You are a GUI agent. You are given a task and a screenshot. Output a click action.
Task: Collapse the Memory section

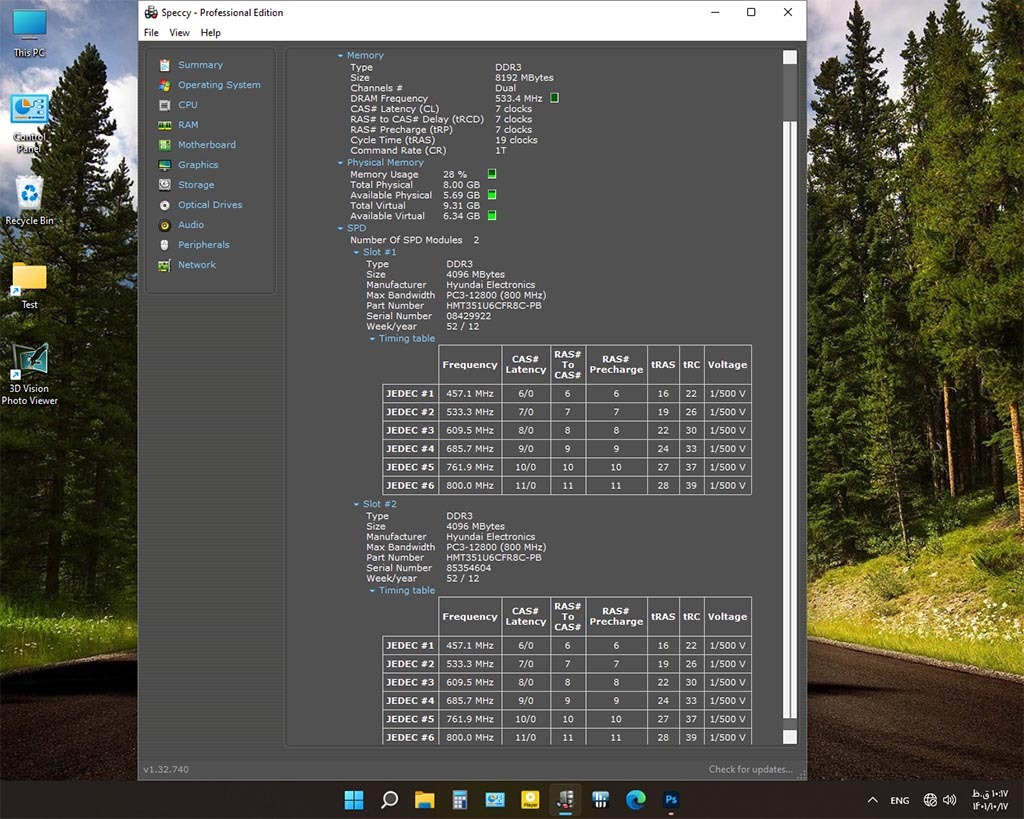click(x=340, y=56)
